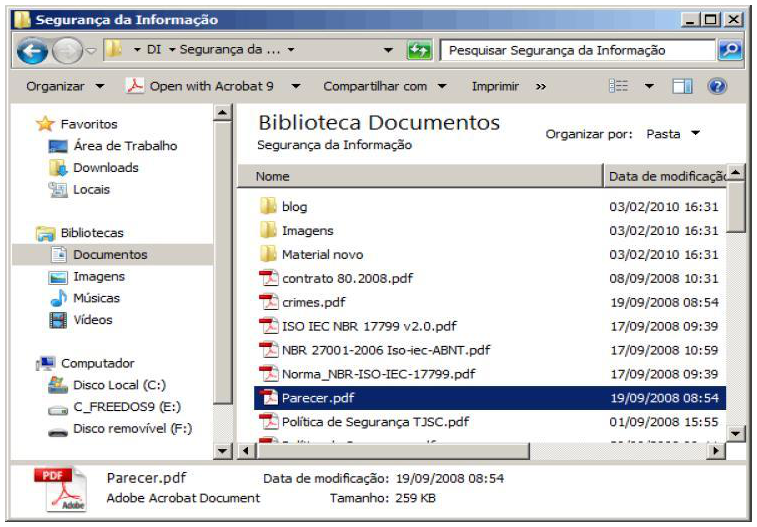The height and width of the screenshot is (527, 757).
Task: Click Open with Acrobat 9
Action: (199, 86)
